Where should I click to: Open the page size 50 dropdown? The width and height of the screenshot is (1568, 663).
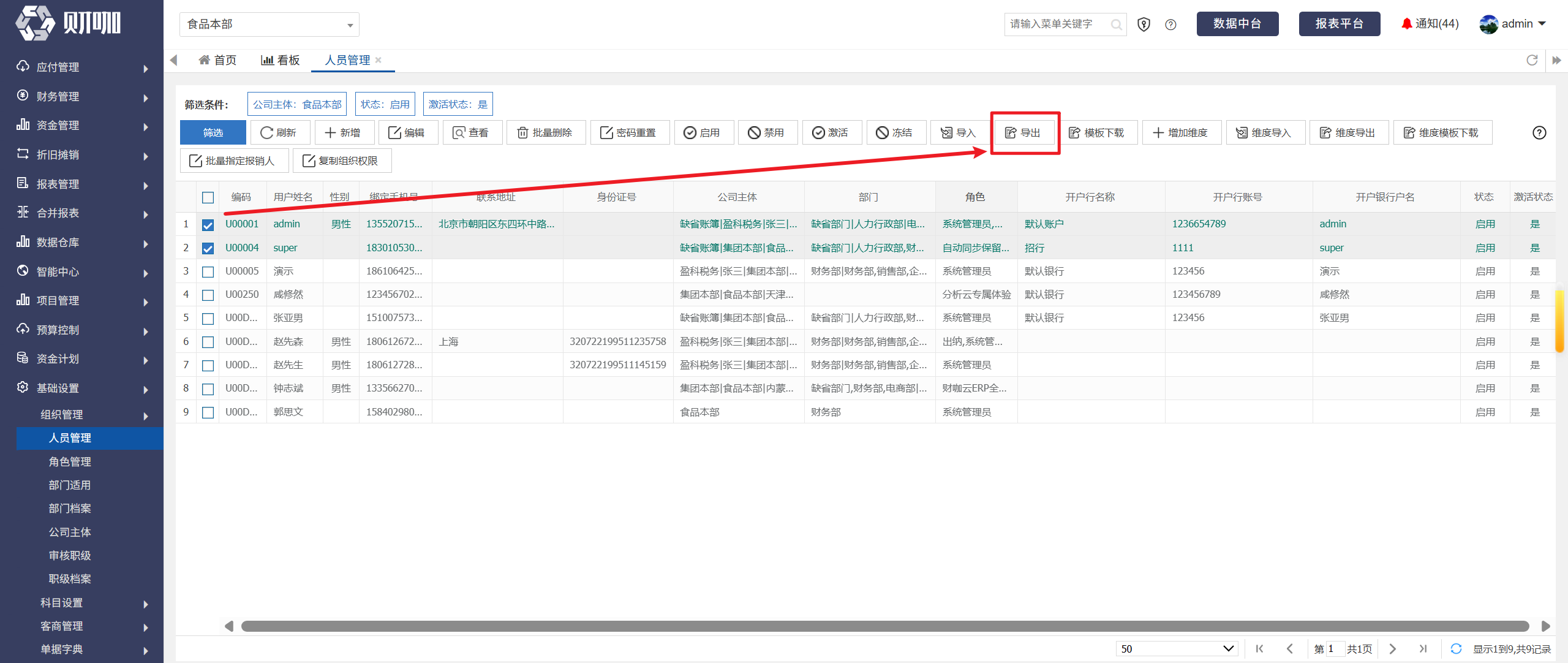coord(1177,648)
